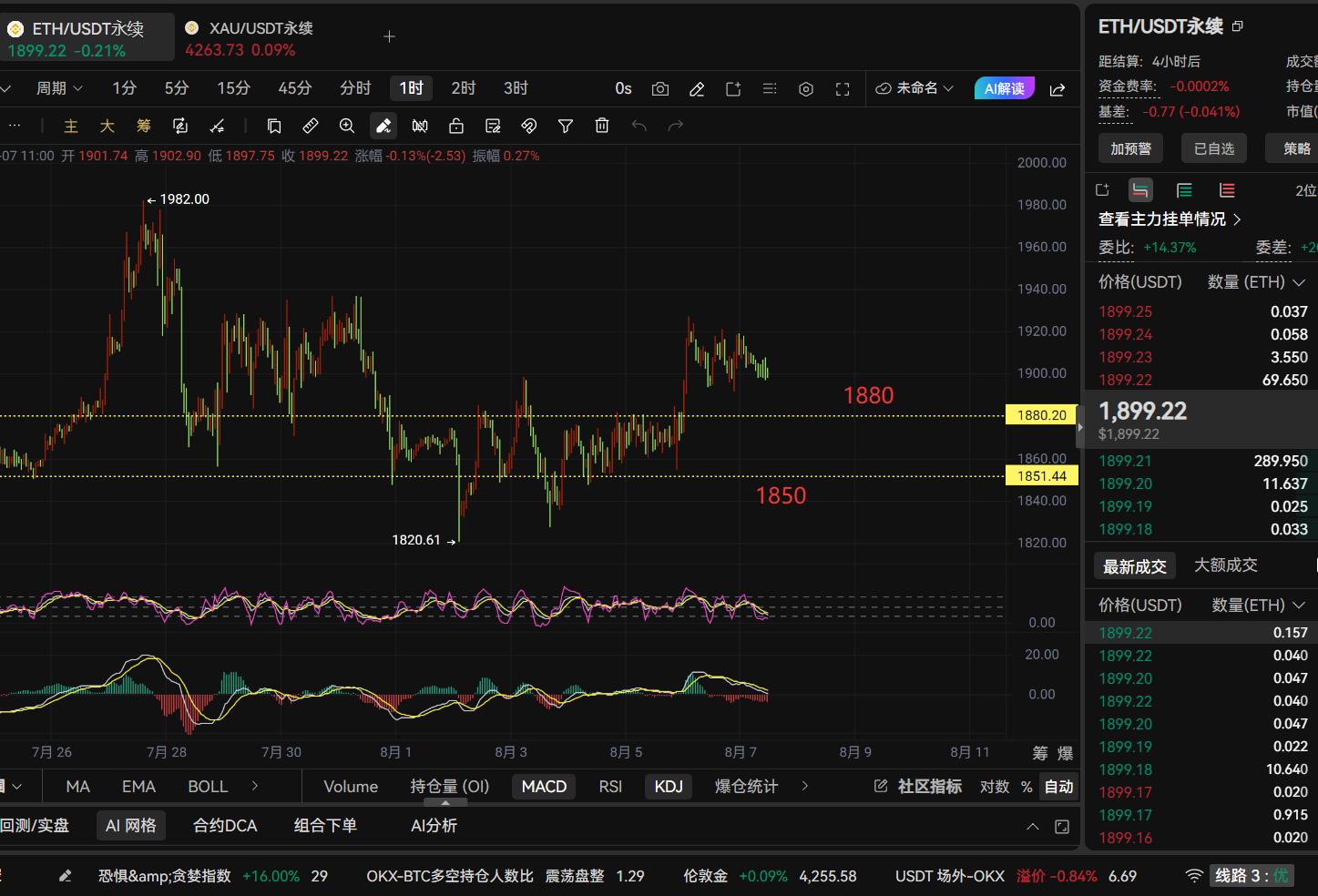Image resolution: width=1318 pixels, height=896 pixels.
Task: Select the gold 筹 icon in drawing toolbar
Action: 144,126
